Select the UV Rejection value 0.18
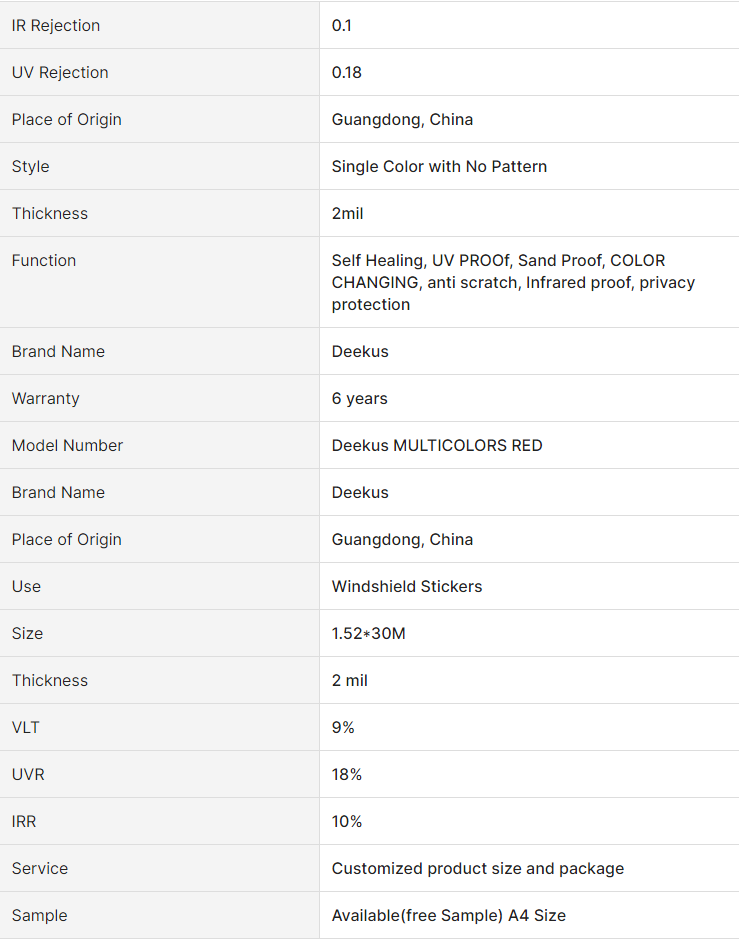Screen dimensions: 739x939 tap(347, 72)
